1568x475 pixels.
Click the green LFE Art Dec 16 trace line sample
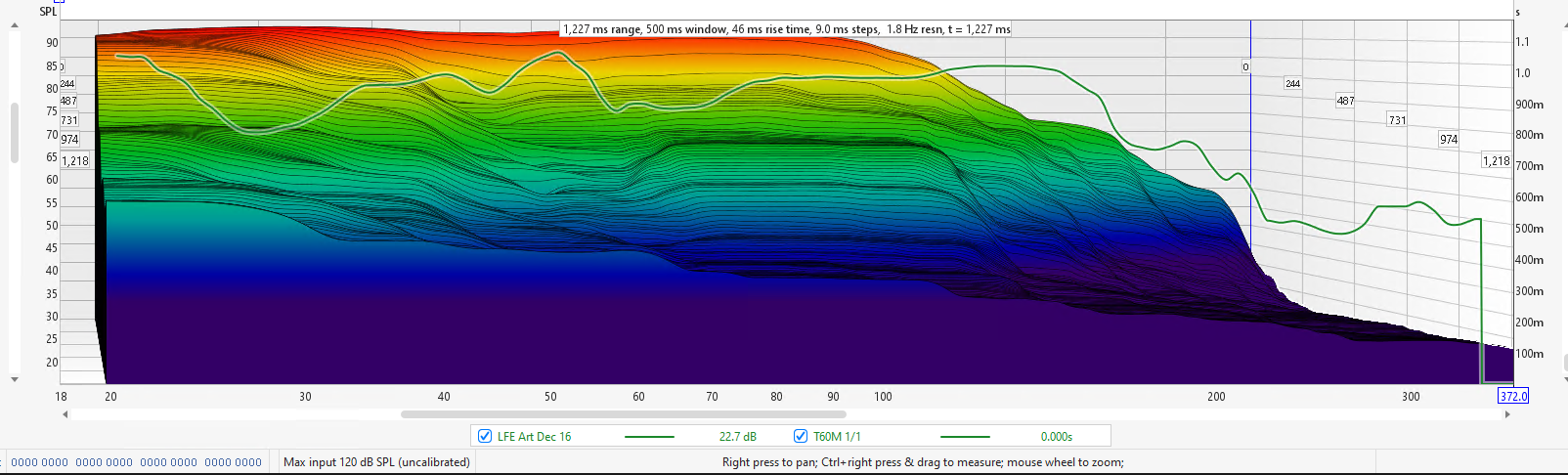(x=648, y=437)
